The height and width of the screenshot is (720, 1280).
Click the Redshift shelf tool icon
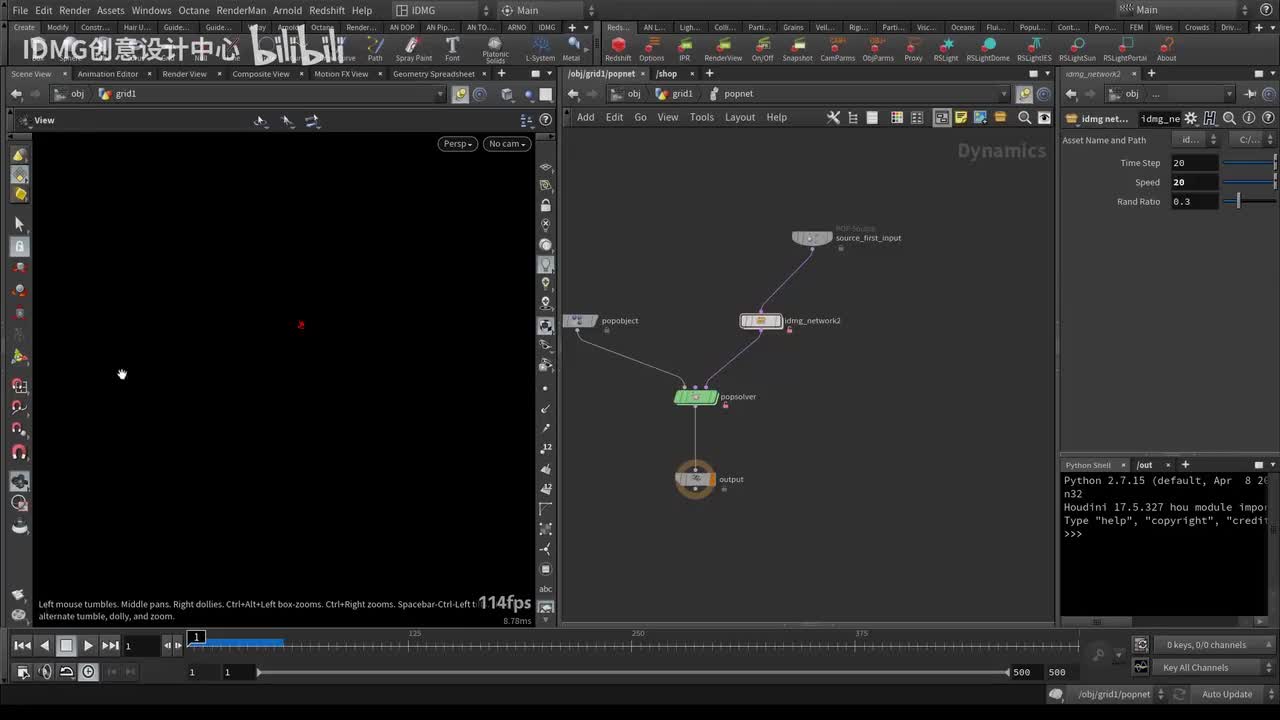[x=618, y=46]
